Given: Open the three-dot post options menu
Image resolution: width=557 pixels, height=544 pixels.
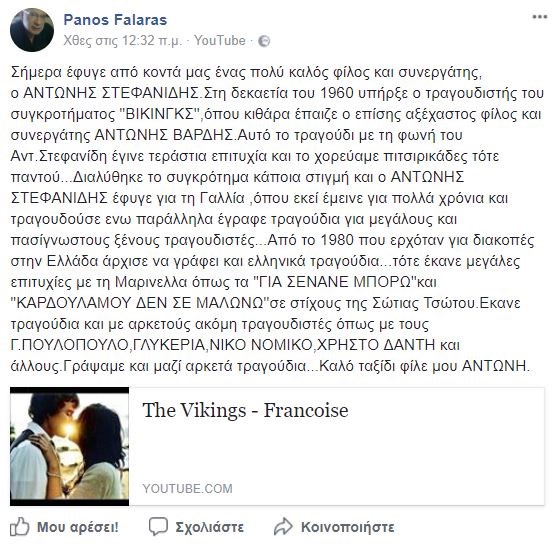Looking at the screenshot, I should click(x=539, y=17).
